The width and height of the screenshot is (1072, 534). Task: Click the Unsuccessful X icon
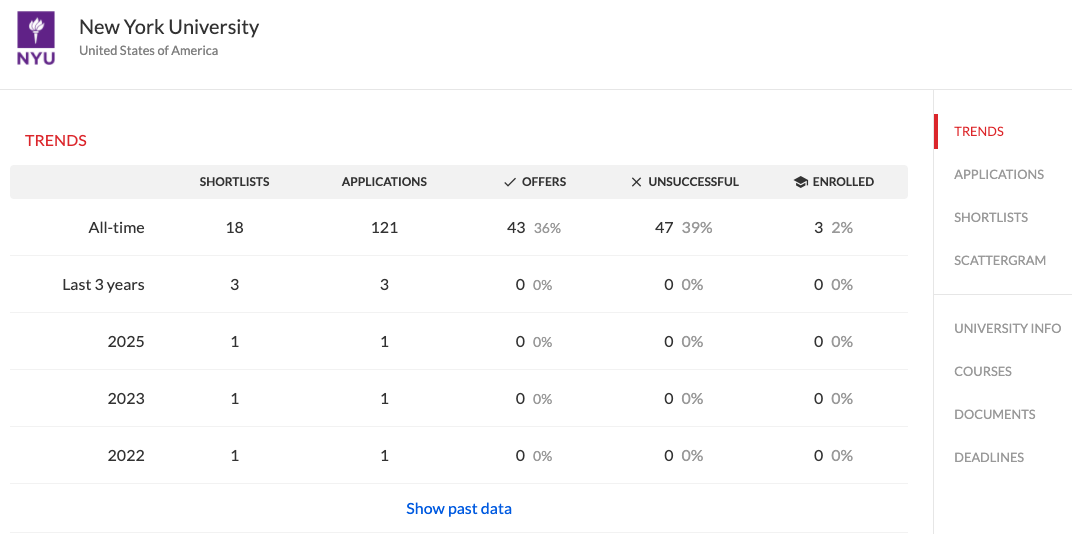click(x=636, y=182)
